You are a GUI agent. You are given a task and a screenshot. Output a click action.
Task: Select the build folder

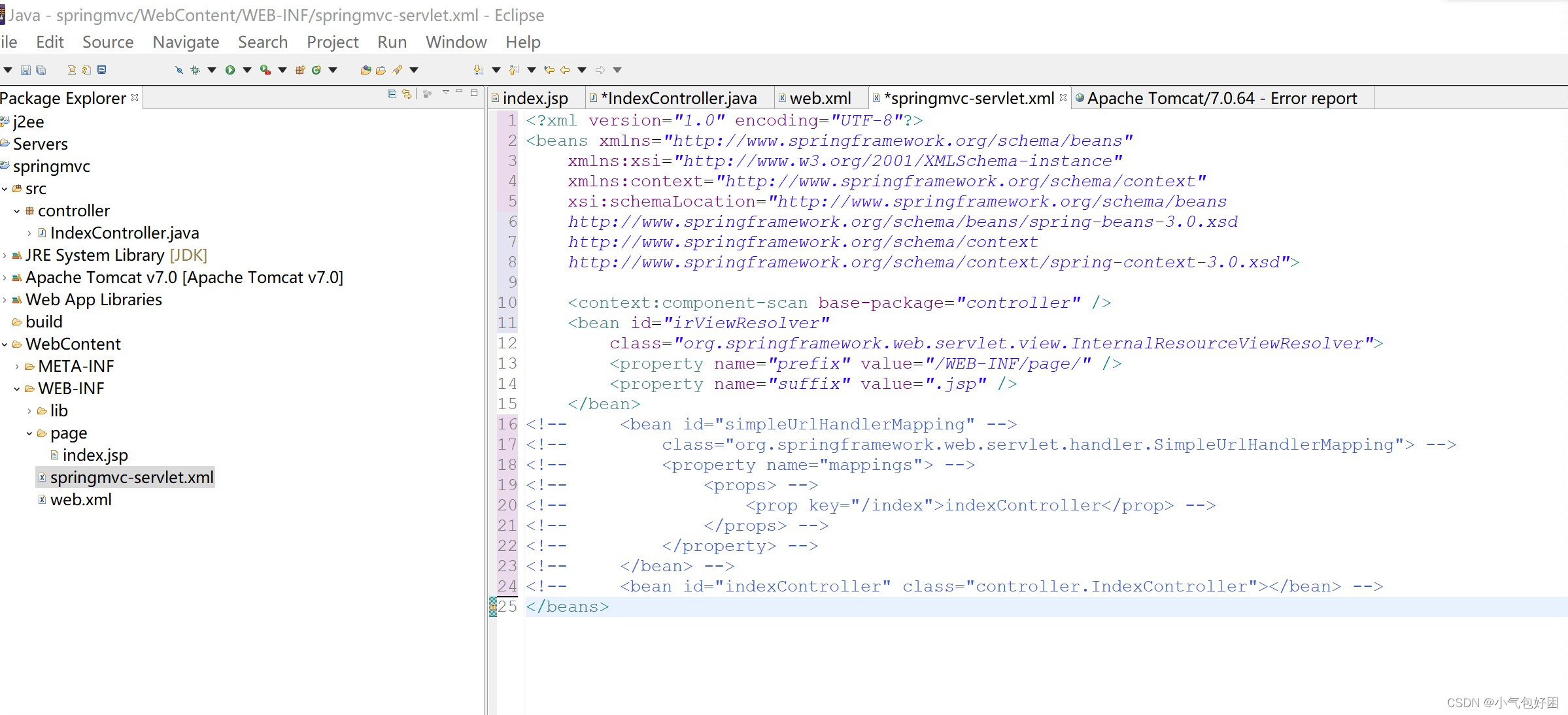coord(44,322)
